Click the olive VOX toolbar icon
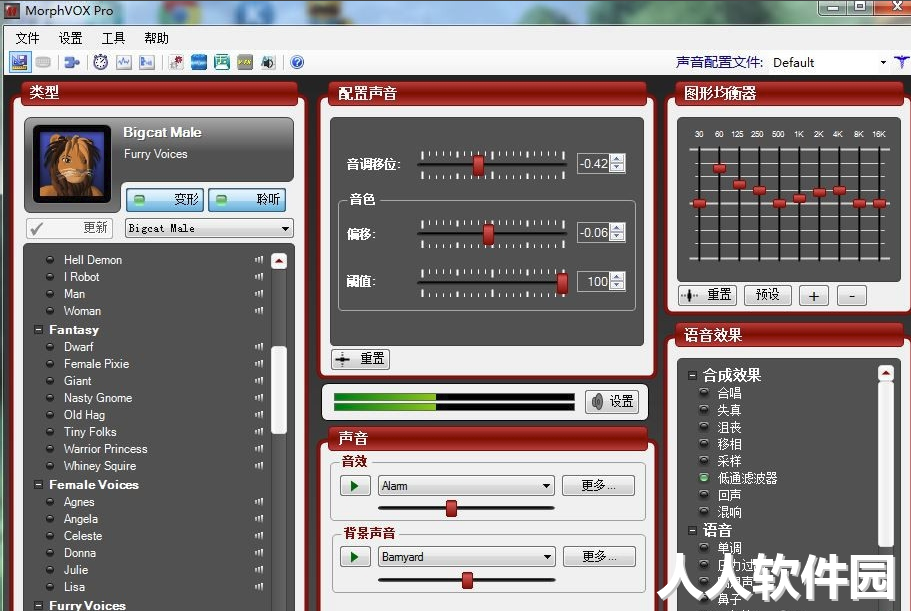 click(245, 62)
